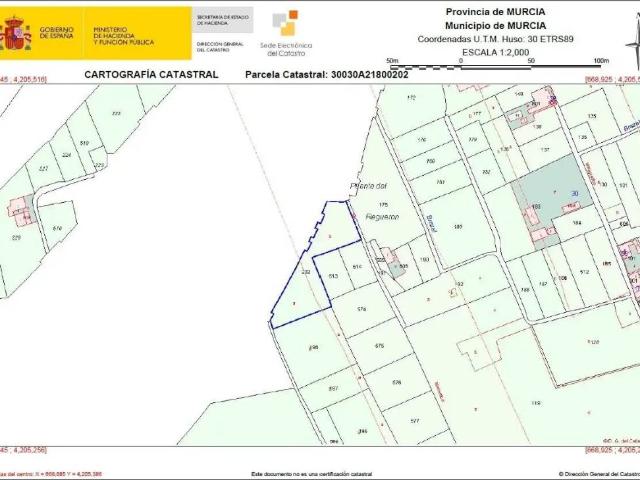The image size is (640, 480).
Task: Click the 'ESCALA 1:2,000' label
Action: tap(495, 52)
